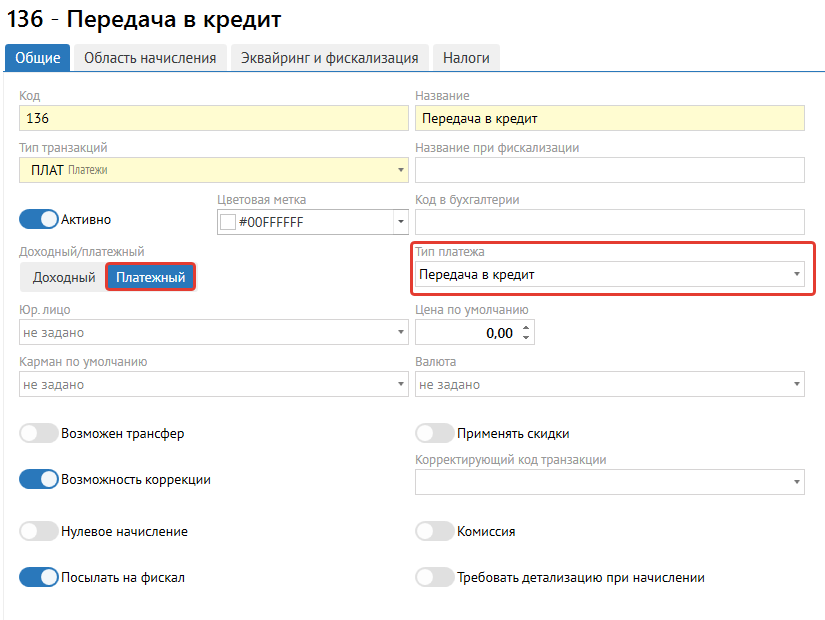This screenshot has height=620, width=825.
Task: Toggle the Активно switch
Action: tap(39, 219)
